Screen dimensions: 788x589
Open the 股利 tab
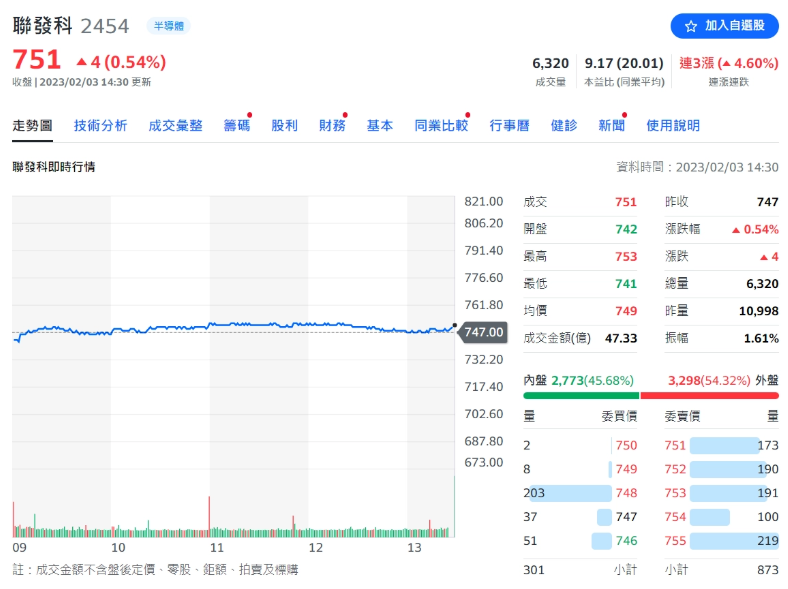pos(284,125)
